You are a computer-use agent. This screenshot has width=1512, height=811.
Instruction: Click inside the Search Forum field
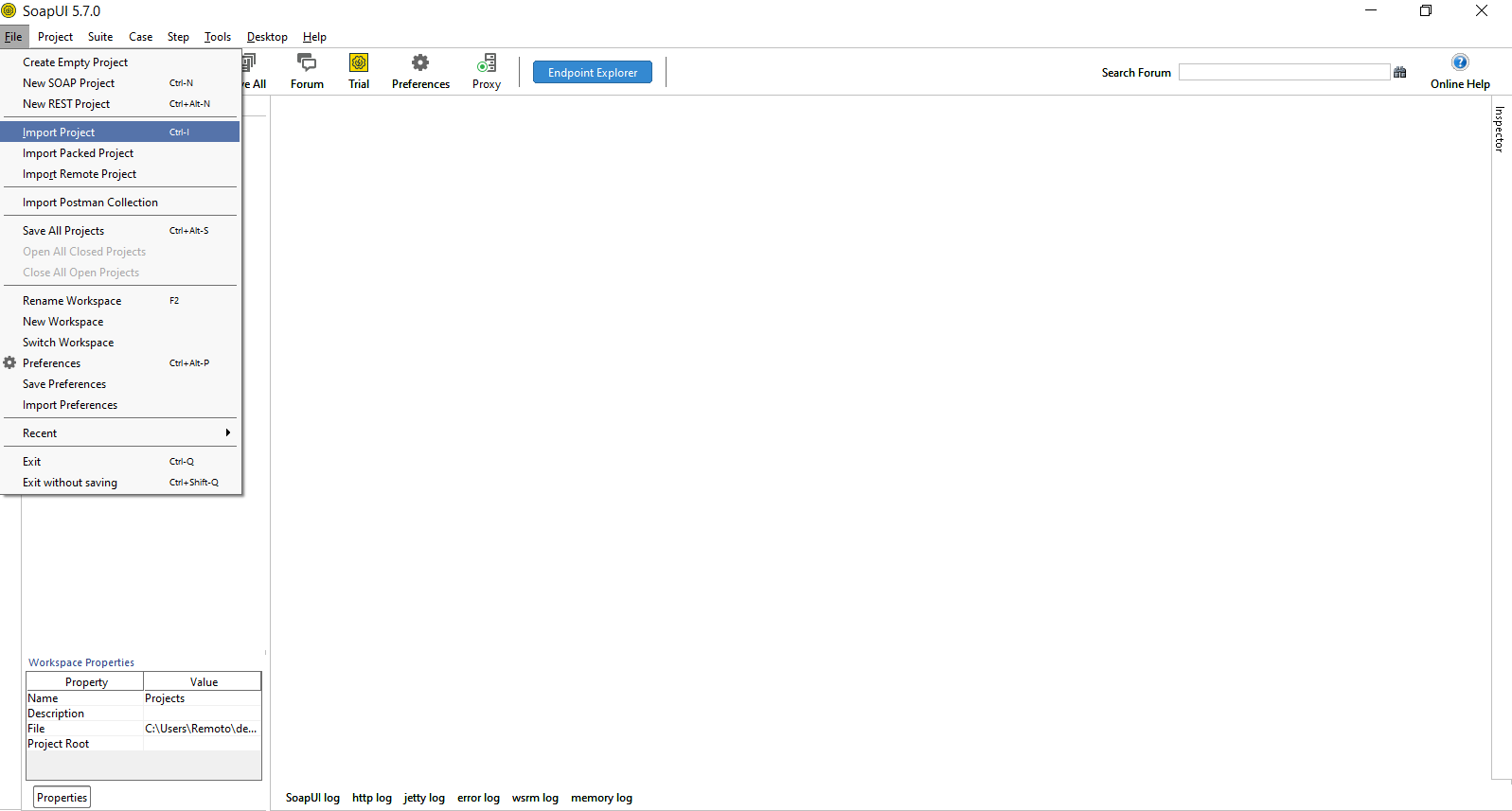[1284, 73]
